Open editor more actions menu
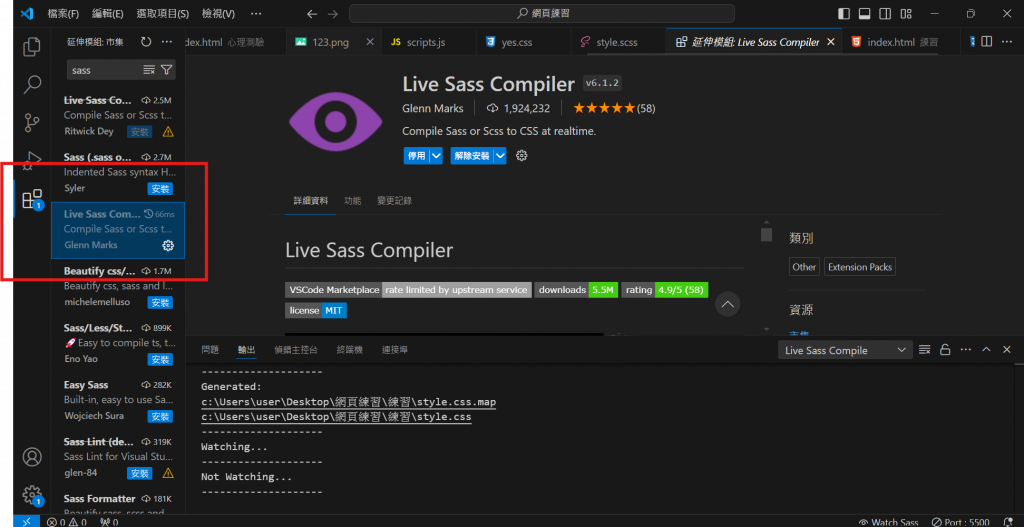Screen dimensions: 1024x527 pyautogui.click(x=1006, y=42)
